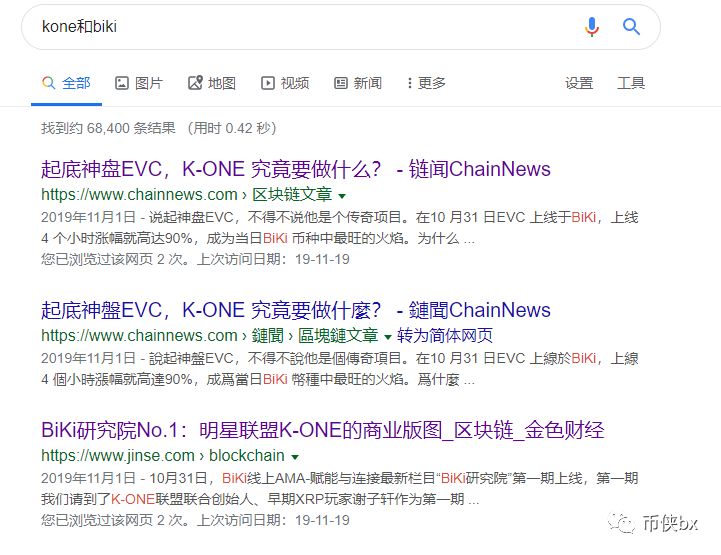Open result 起底神盤EVC 鏈聞ChainNews traditional
The width and height of the screenshot is (721, 555).
point(296,310)
